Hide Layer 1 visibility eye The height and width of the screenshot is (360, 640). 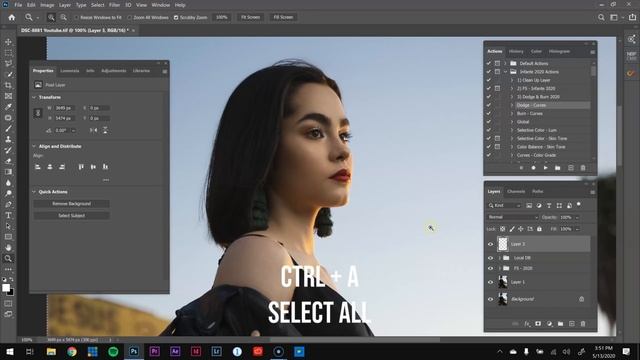(491, 282)
